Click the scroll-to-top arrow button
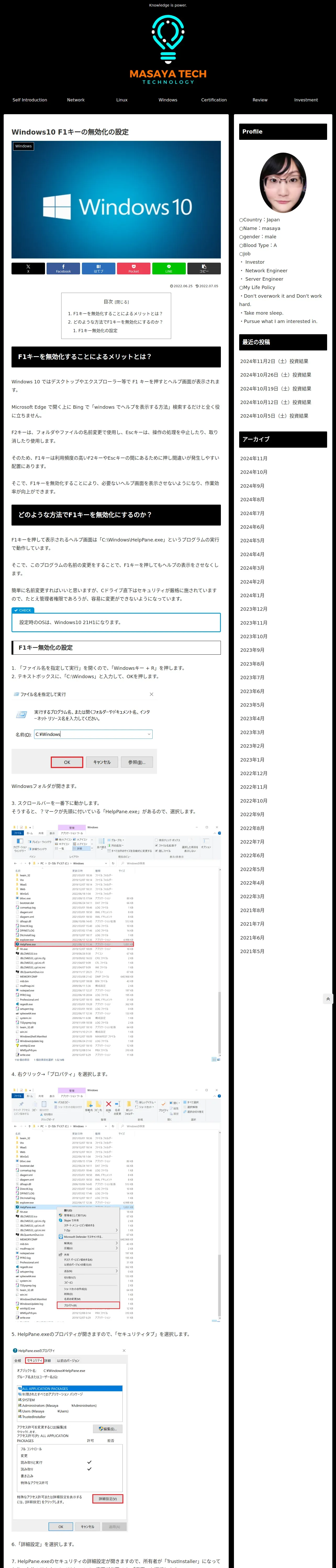The image size is (336, 1568). (x=328, y=999)
